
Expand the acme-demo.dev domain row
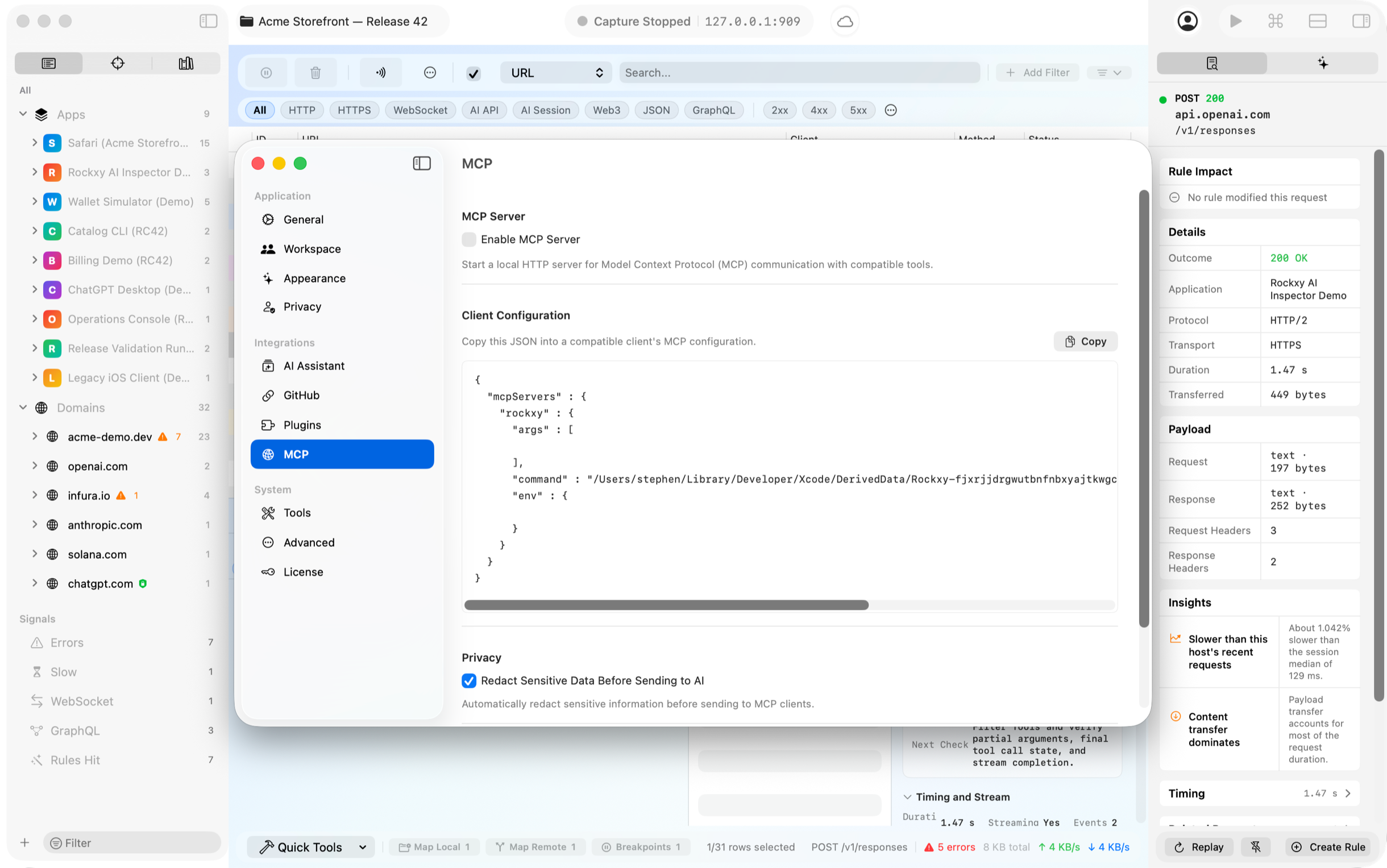(x=35, y=437)
